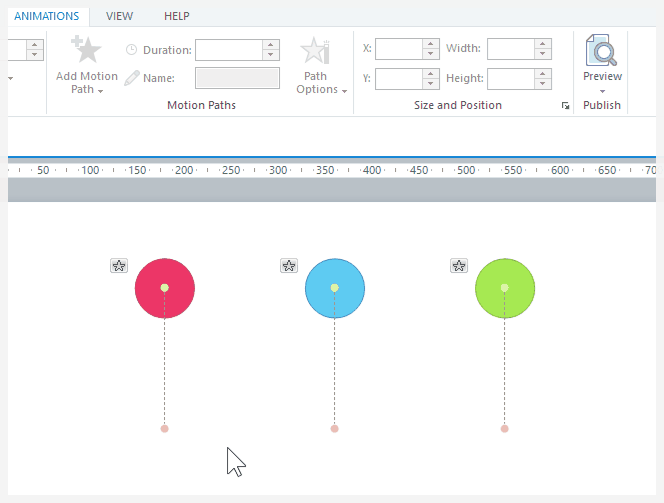Click the animation star badge beside red circle

[x=119, y=266]
